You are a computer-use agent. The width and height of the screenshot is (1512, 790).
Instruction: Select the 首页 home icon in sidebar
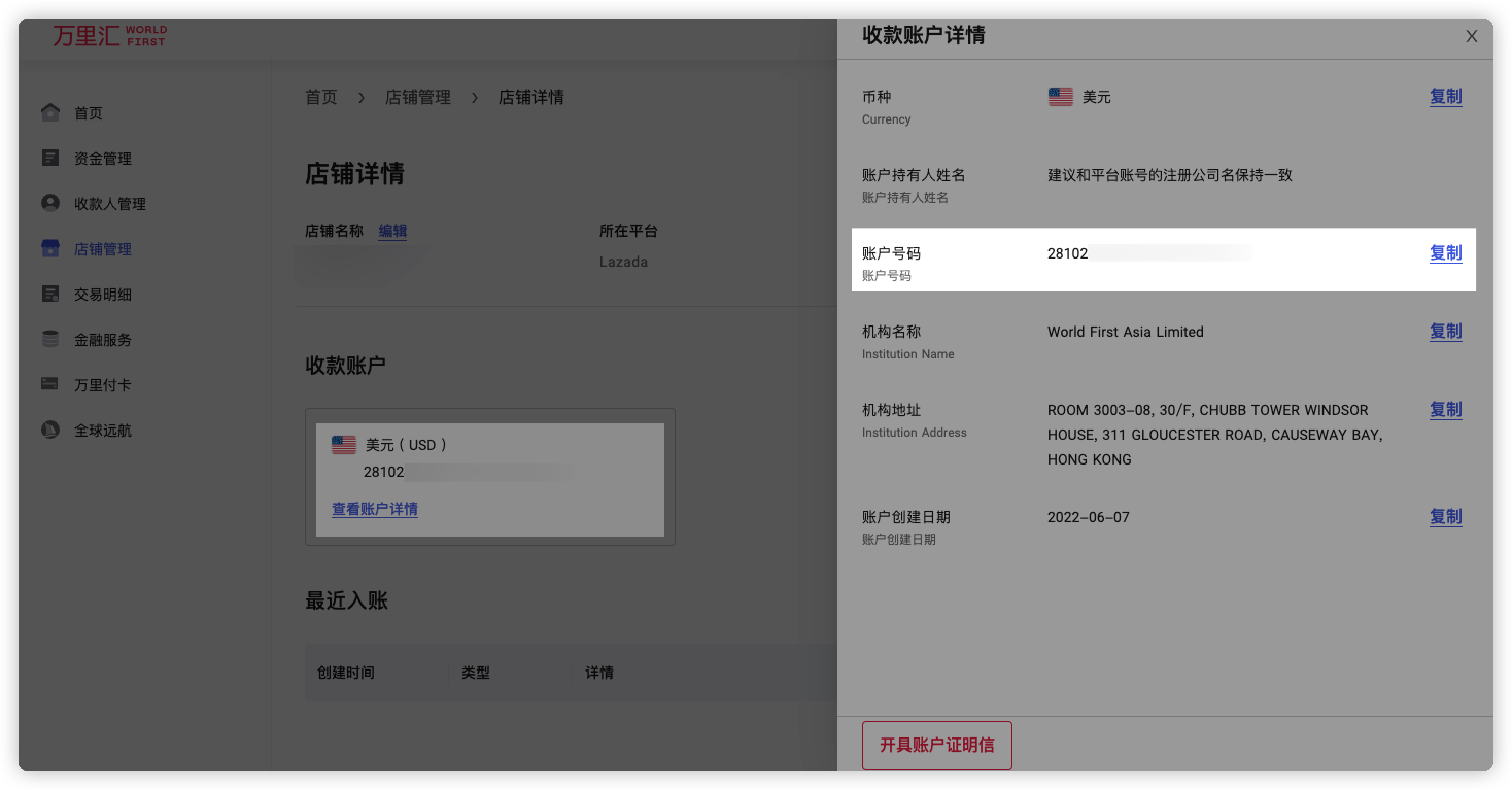tap(50, 113)
